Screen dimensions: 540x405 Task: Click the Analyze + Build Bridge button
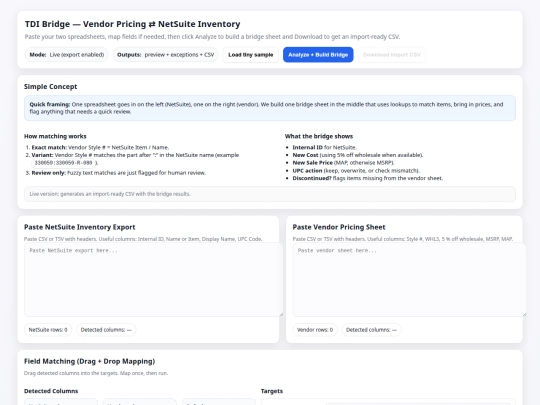tap(318, 55)
